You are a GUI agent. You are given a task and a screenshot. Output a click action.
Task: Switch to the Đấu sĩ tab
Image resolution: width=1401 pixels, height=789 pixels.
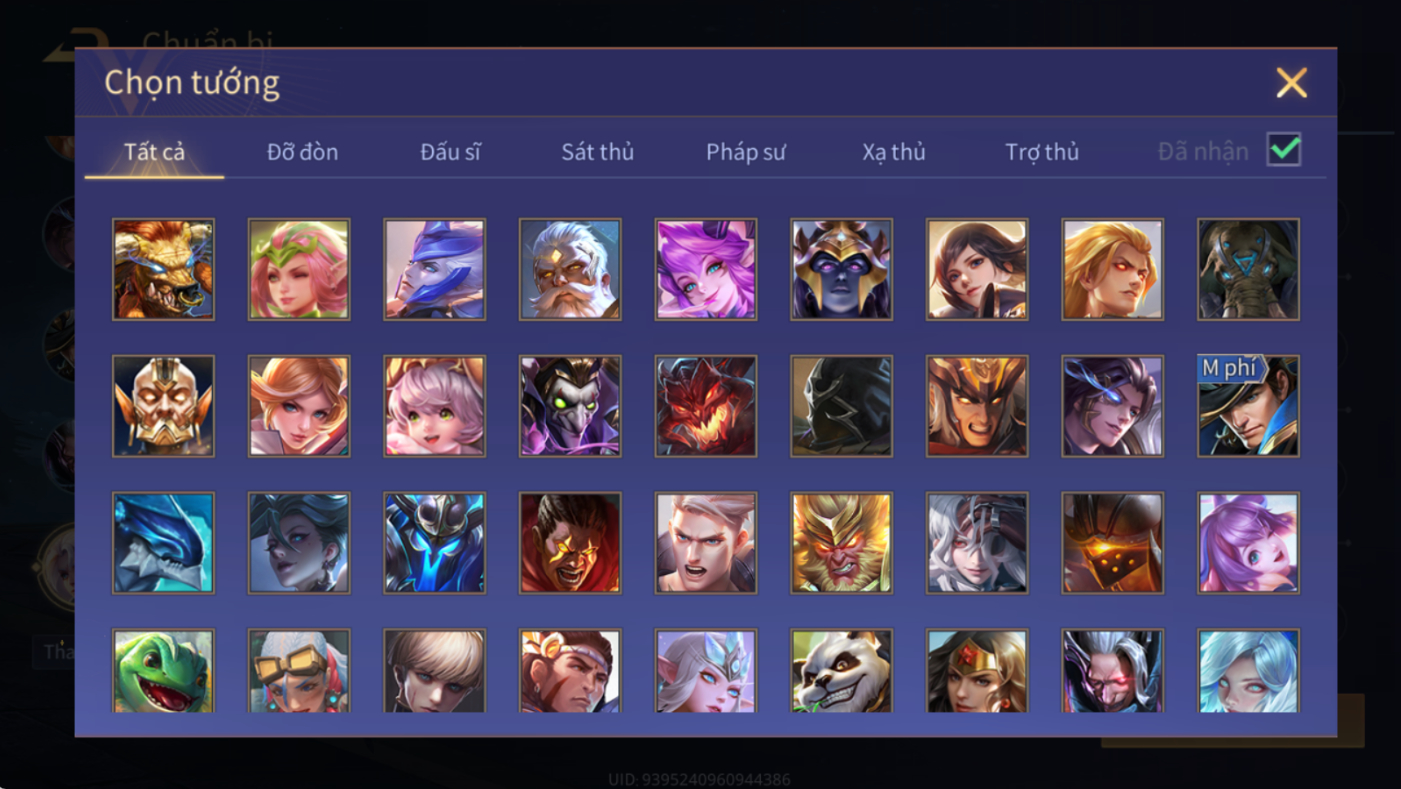[450, 152]
